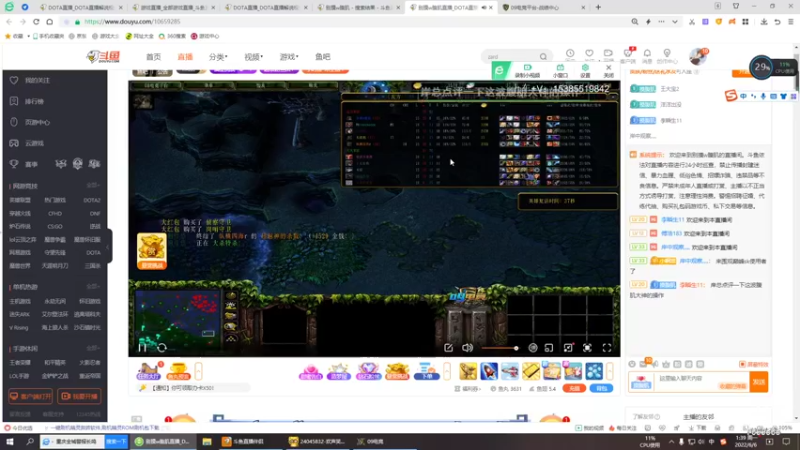Reload the stream with refresh icon
The image size is (800, 450).
(162, 348)
